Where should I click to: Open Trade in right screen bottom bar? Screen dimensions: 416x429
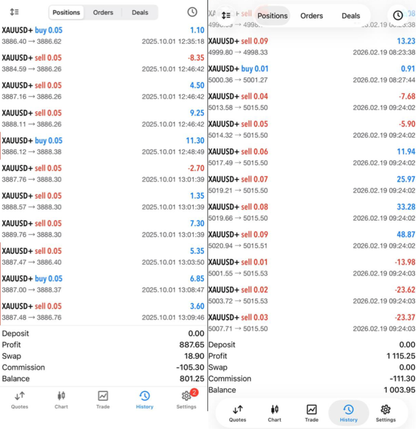pos(312,414)
